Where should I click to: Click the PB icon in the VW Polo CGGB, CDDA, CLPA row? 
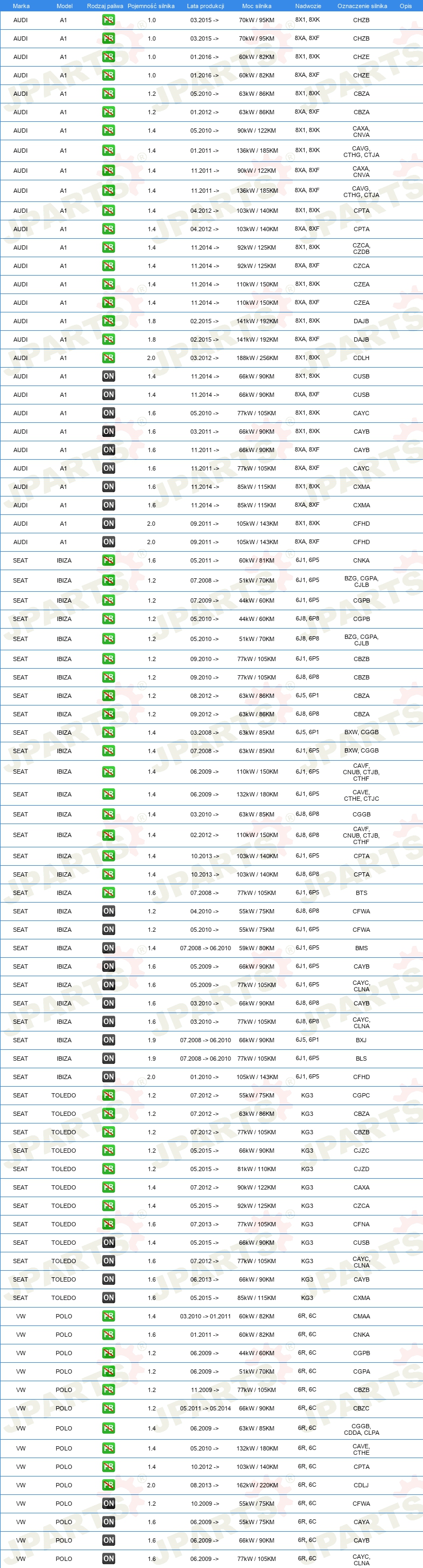pos(108,1428)
